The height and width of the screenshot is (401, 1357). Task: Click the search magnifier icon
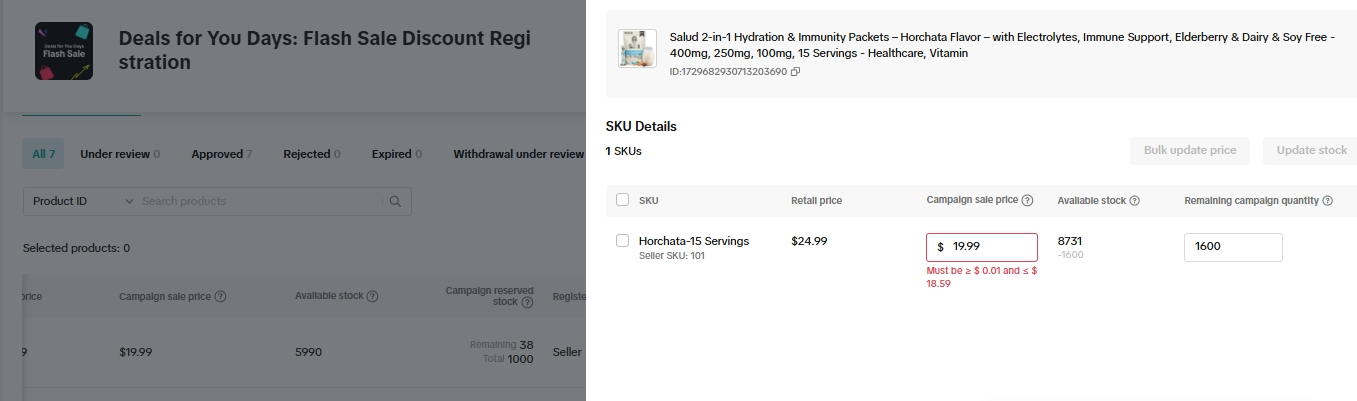(x=396, y=201)
